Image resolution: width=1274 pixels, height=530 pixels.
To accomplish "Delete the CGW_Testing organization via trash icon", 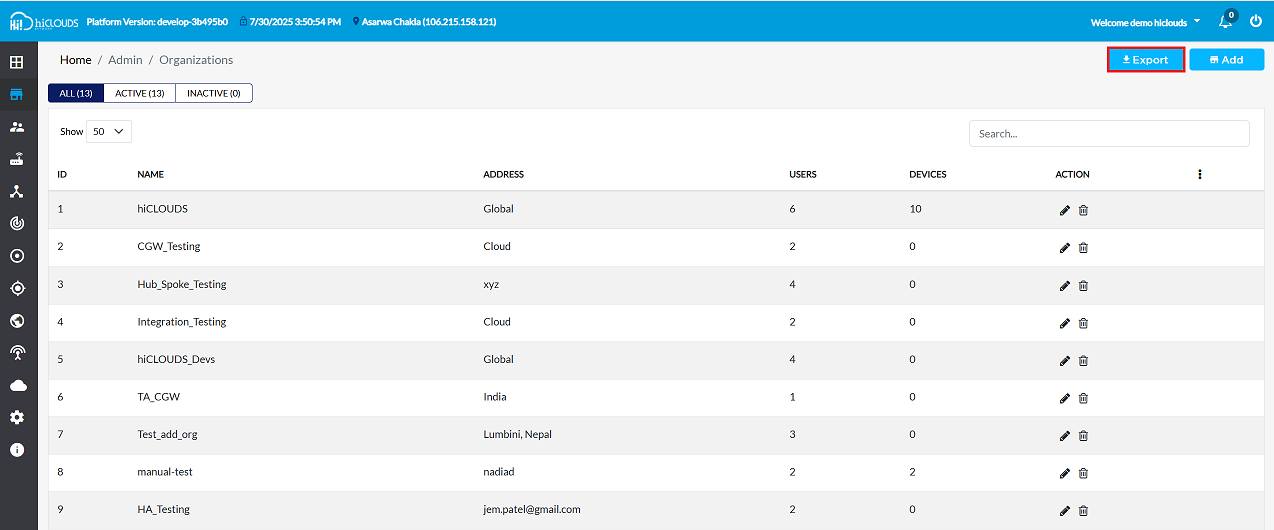I will pyautogui.click(x=1083, y=248).
